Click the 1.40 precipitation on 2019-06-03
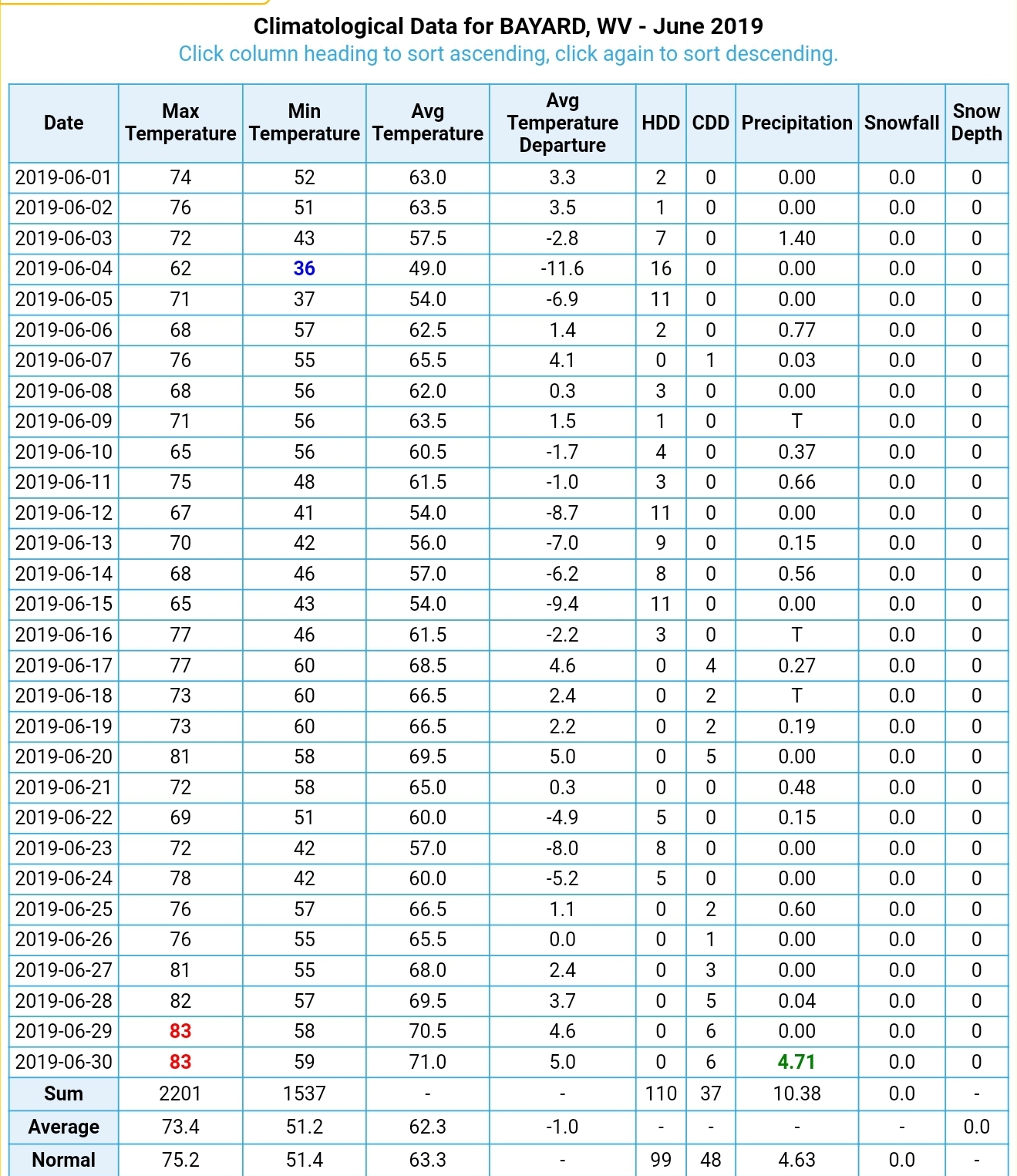The image size is (1017, 1176). point(796,238)
